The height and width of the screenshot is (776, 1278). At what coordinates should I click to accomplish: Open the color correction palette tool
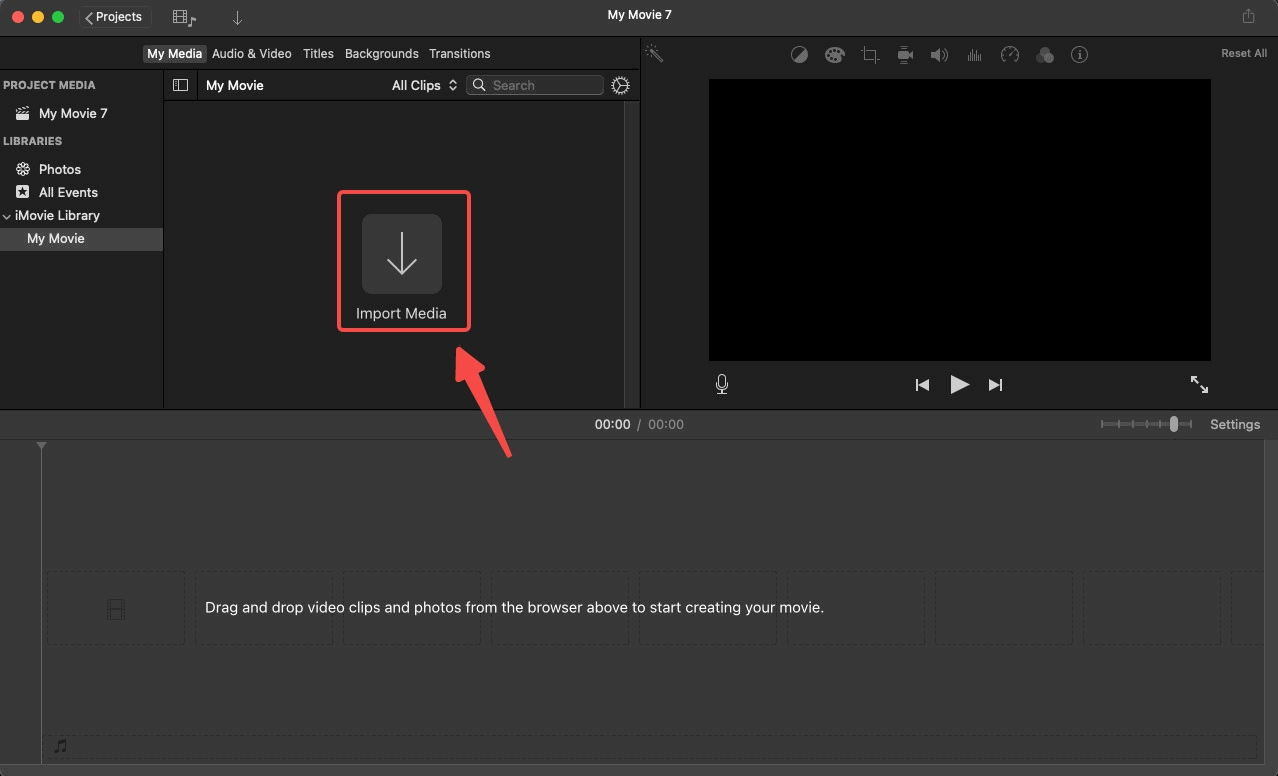click(834, 55)
